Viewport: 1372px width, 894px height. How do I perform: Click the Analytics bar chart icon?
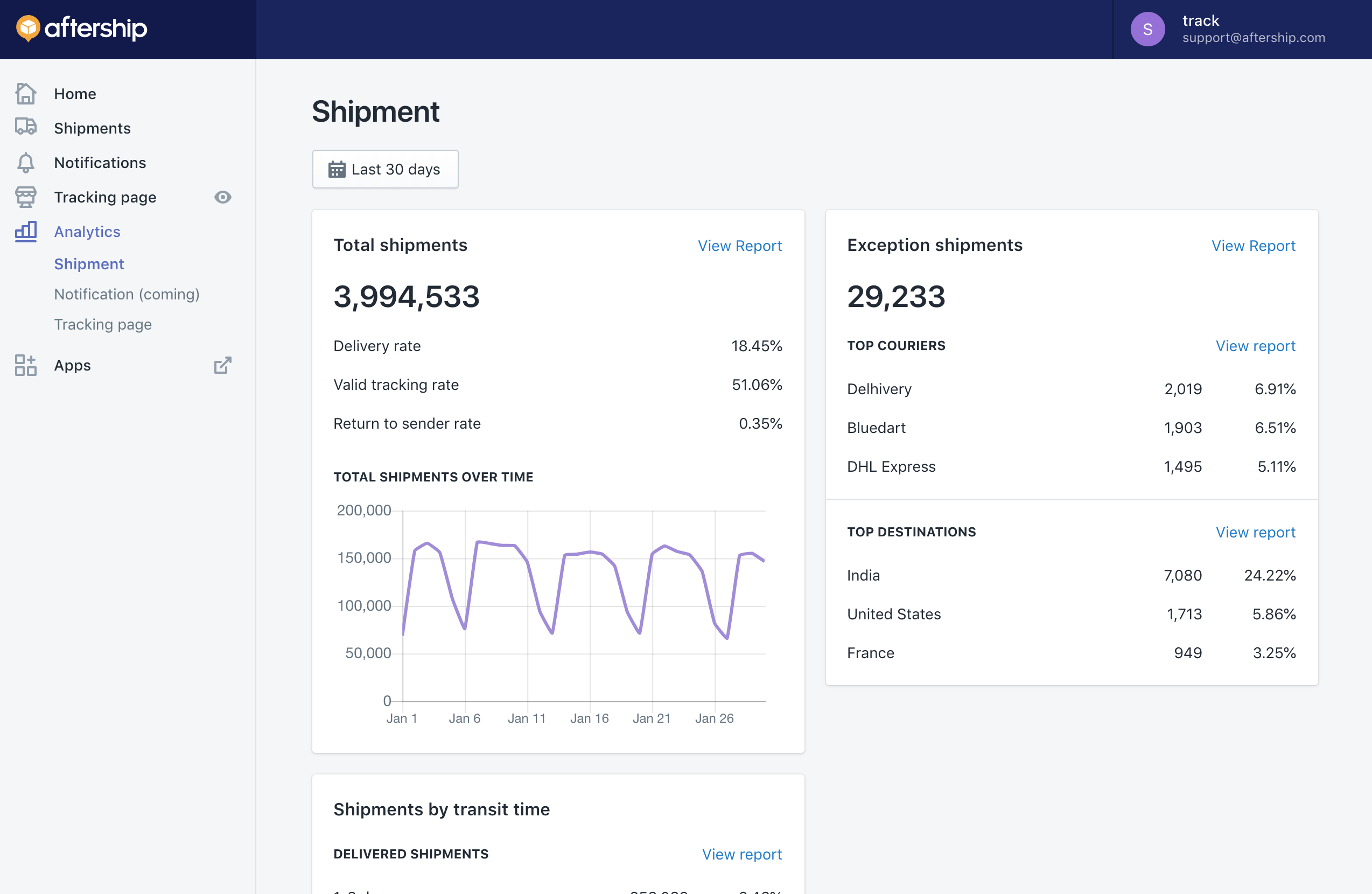coord(25,231)
